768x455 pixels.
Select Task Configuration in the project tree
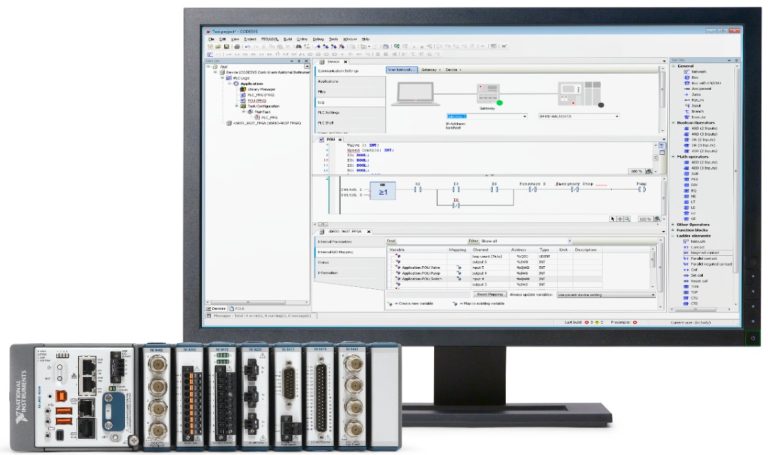(261, 105)
